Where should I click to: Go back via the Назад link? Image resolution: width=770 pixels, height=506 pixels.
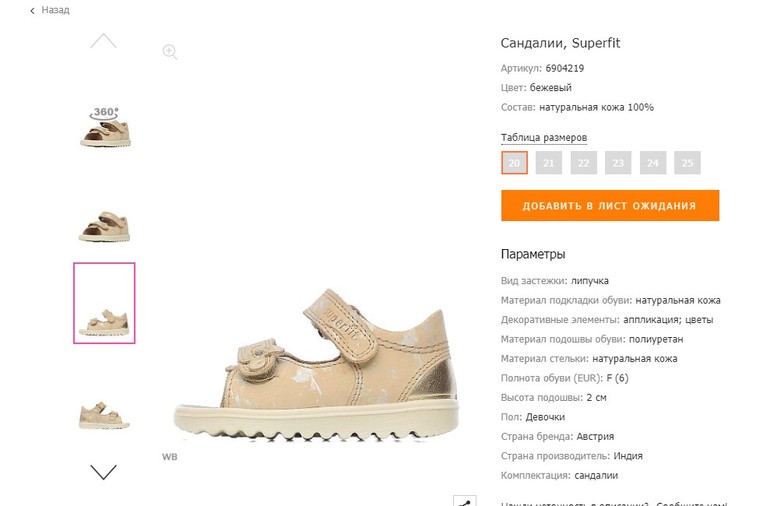(55, 10)
